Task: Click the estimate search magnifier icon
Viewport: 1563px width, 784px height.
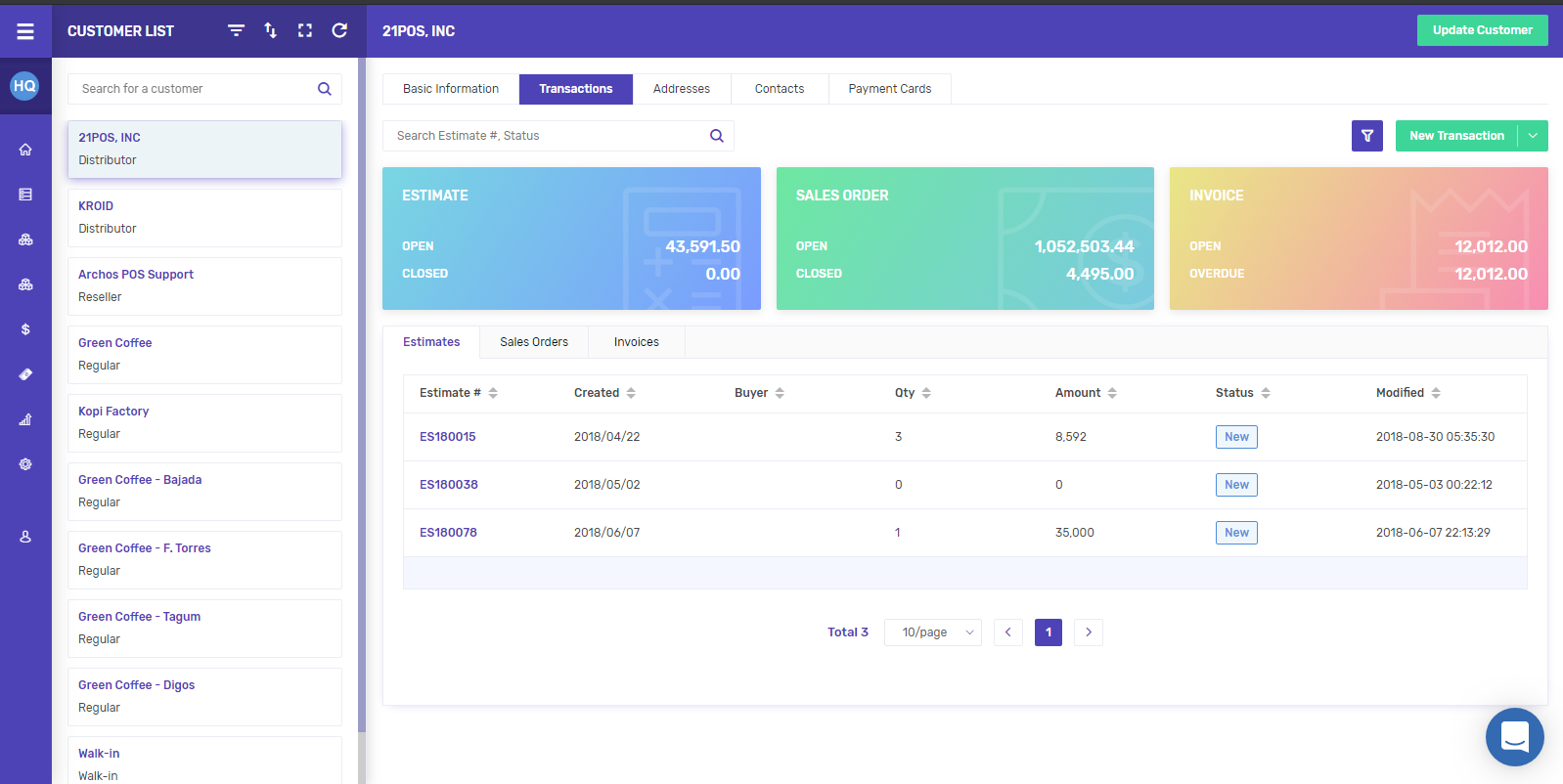Action: point(717,136)
